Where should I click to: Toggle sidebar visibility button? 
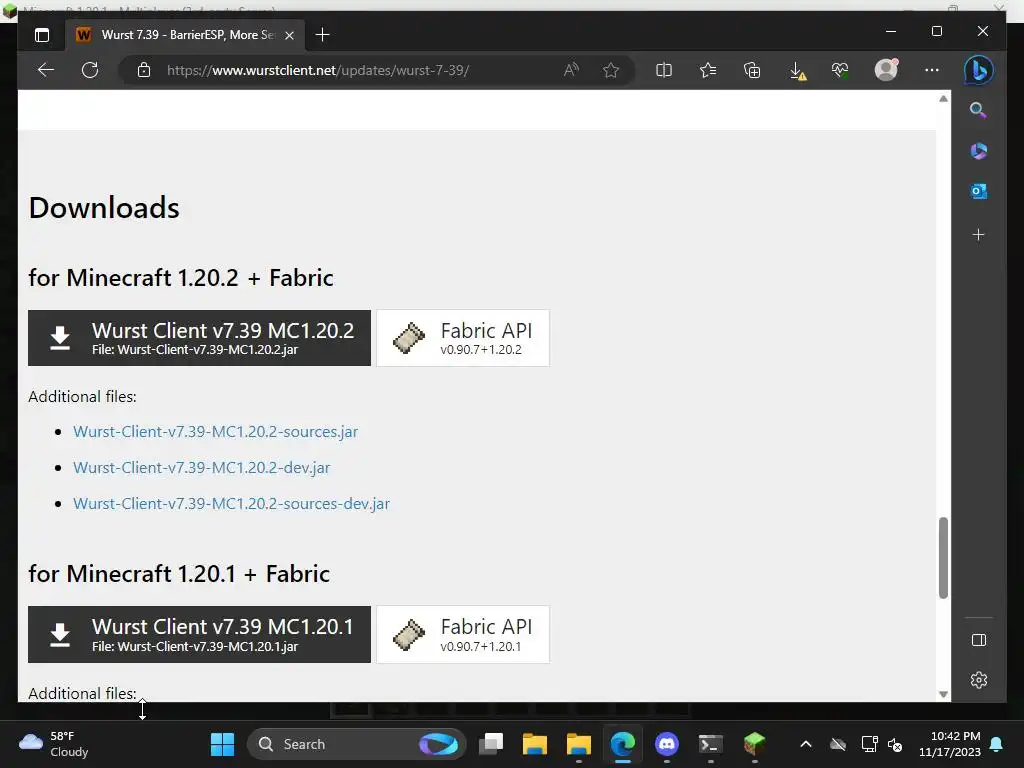click(x=979, y=640)
